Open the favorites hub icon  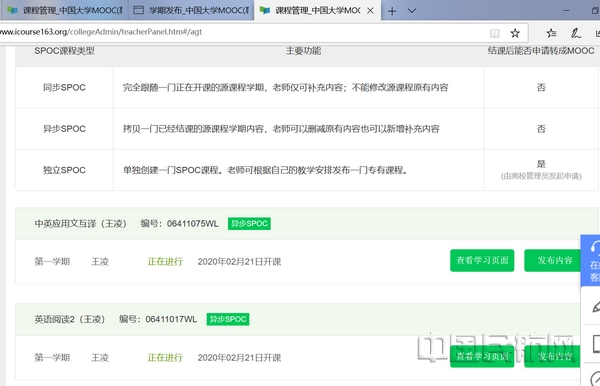click(551, 33)
